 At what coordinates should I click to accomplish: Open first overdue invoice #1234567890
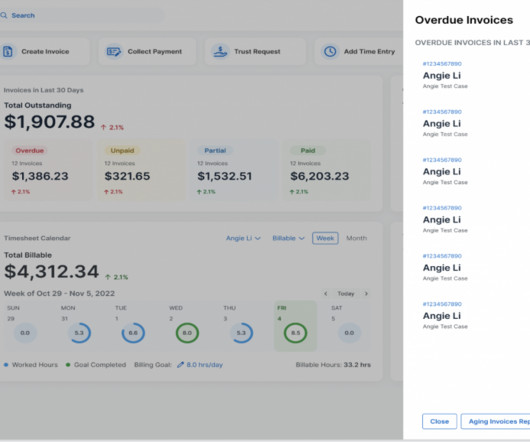click(x=442, y=64)
